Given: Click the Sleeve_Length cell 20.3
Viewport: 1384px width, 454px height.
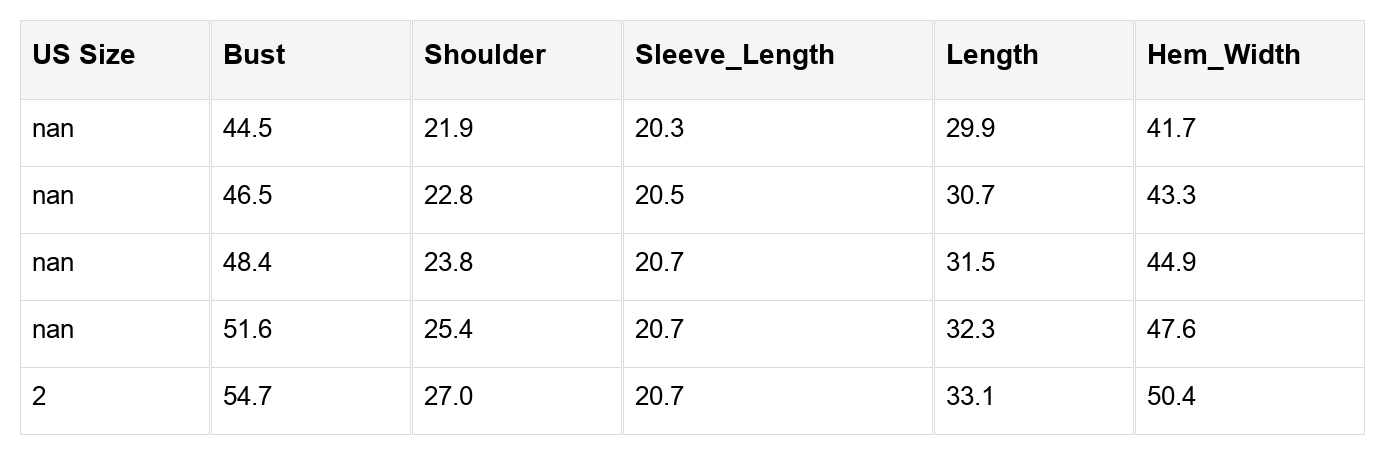Looking at the screenshot, I should pos(659,129).
